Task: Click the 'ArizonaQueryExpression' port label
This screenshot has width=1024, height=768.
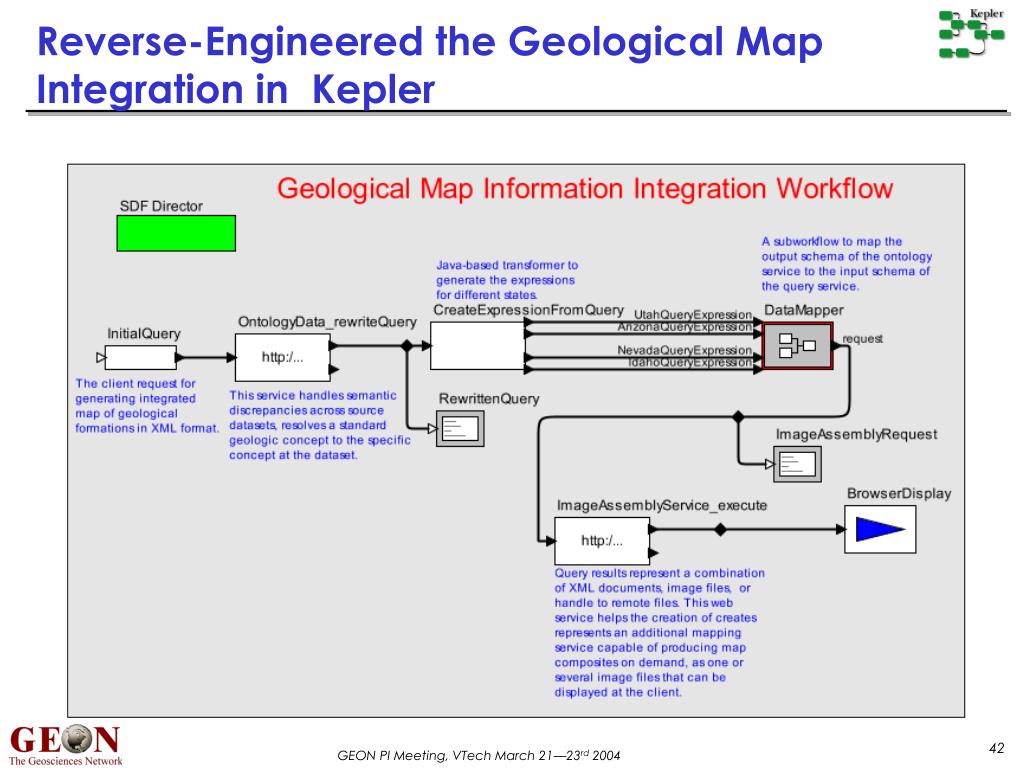Action: [x=684, y=327]
